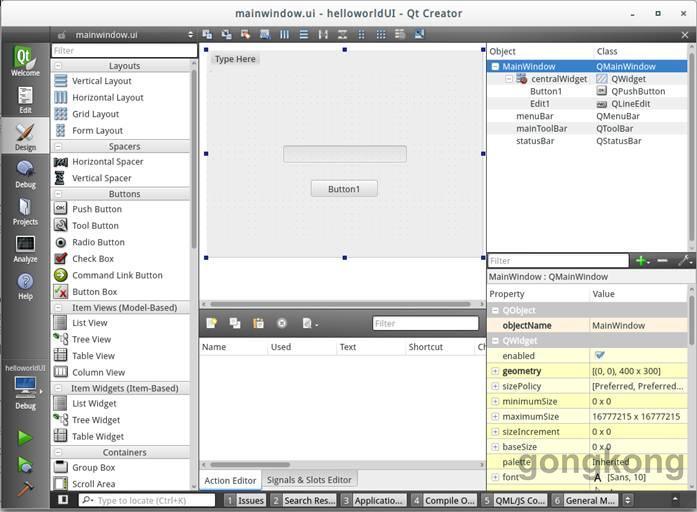The image size is (697, 512).
Task: Select the Edit Widgets toolbar icon
Action: point(207,34)
